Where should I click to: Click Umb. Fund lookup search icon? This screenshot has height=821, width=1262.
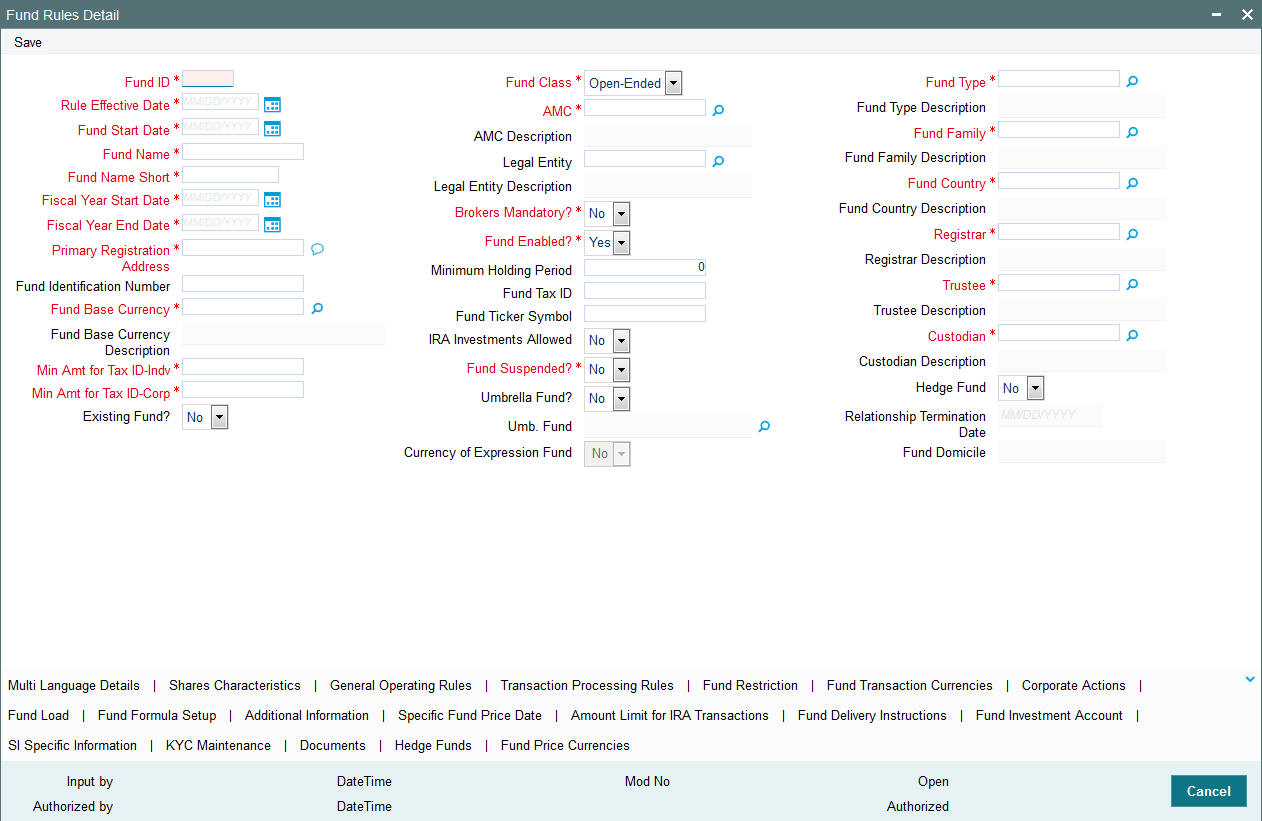tap(764, 426)
